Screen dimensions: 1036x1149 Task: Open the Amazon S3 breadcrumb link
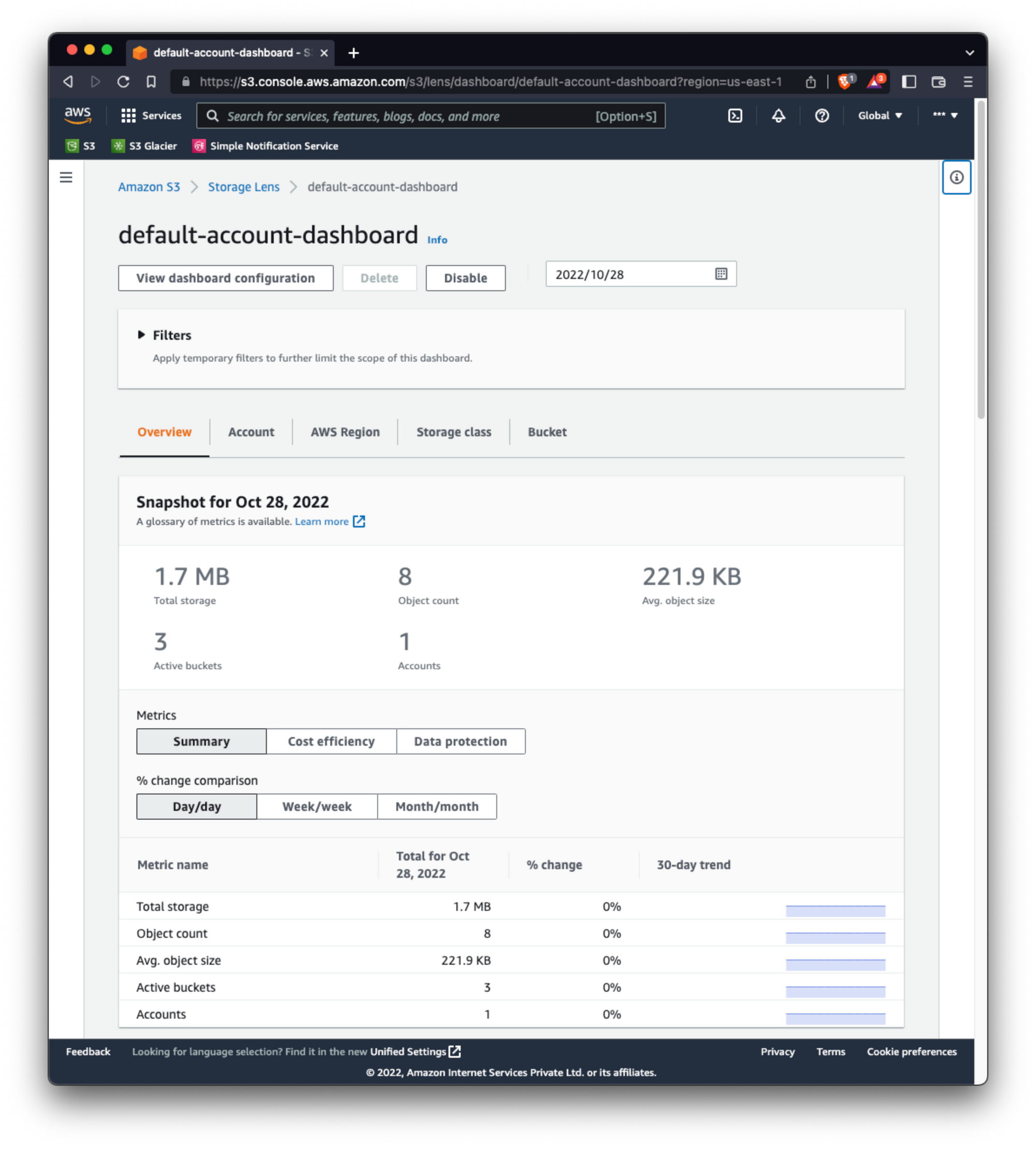[x=149, y=187]
